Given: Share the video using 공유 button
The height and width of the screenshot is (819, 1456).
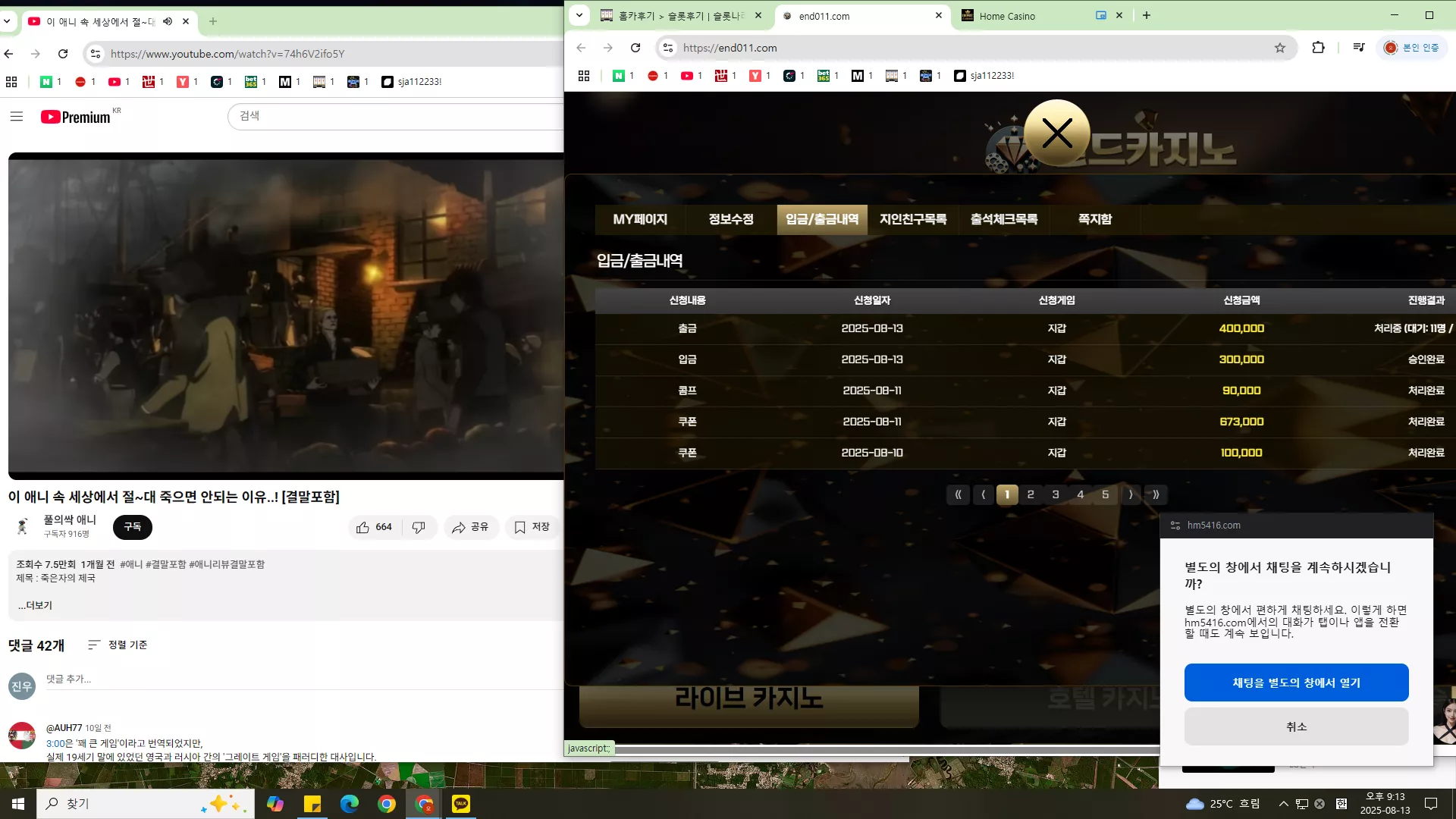Looking at the screenshot, I should 470,527.
